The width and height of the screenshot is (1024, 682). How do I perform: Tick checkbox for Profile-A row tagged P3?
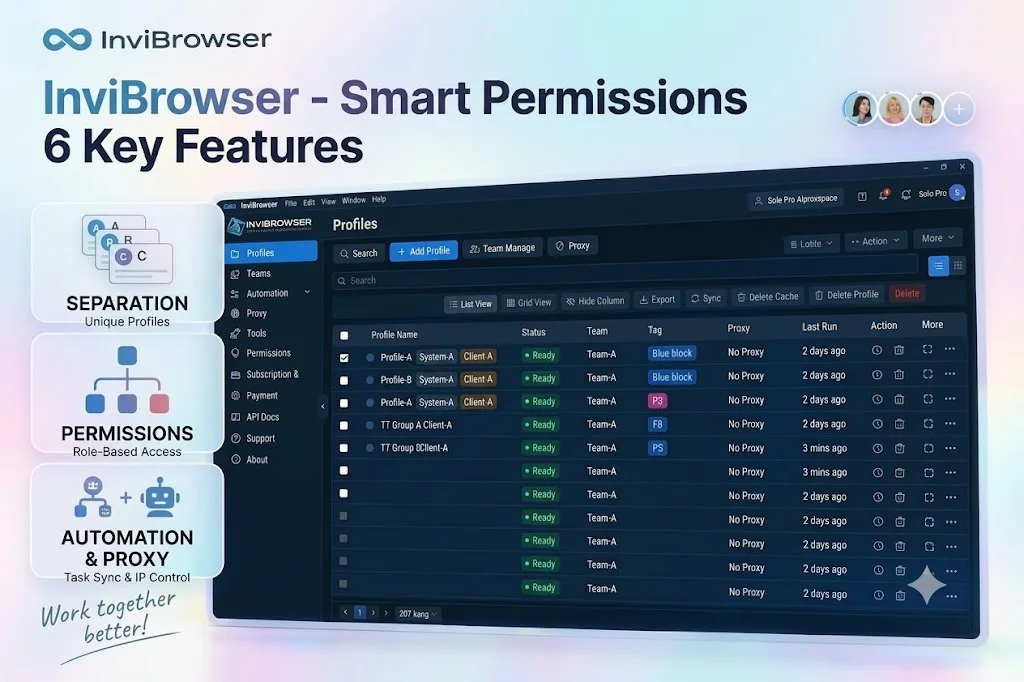(x=344, y=403)
